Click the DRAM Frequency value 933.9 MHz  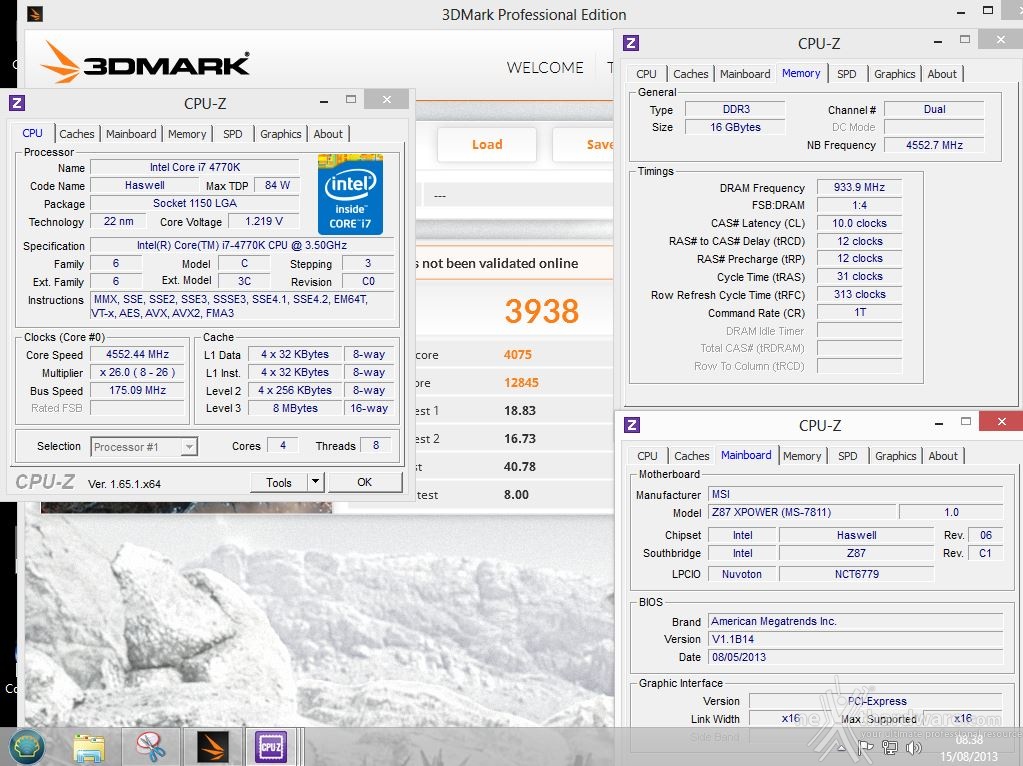click(x=859, y=187)
